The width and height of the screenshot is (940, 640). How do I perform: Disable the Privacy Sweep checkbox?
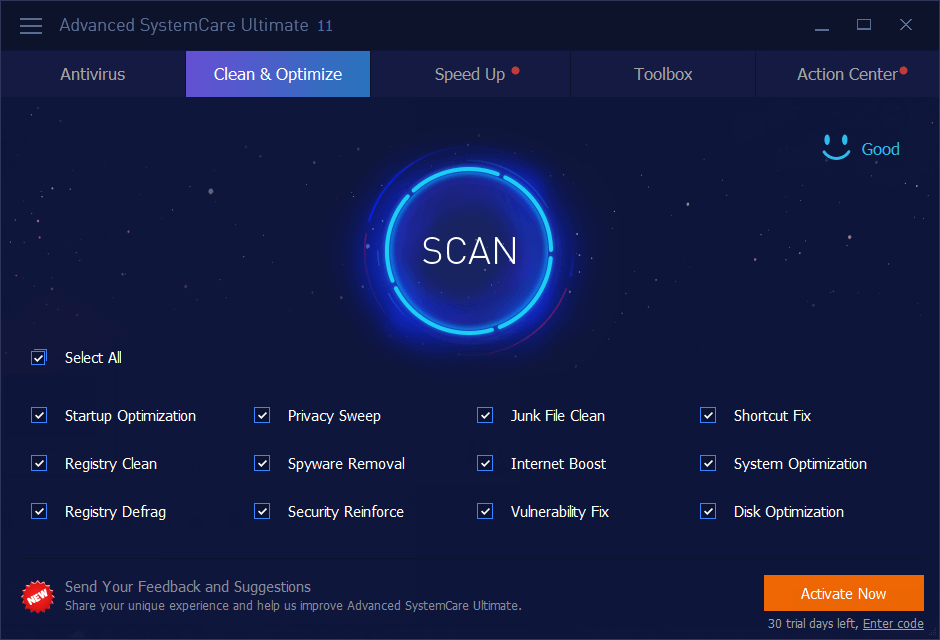pos(262,415)
